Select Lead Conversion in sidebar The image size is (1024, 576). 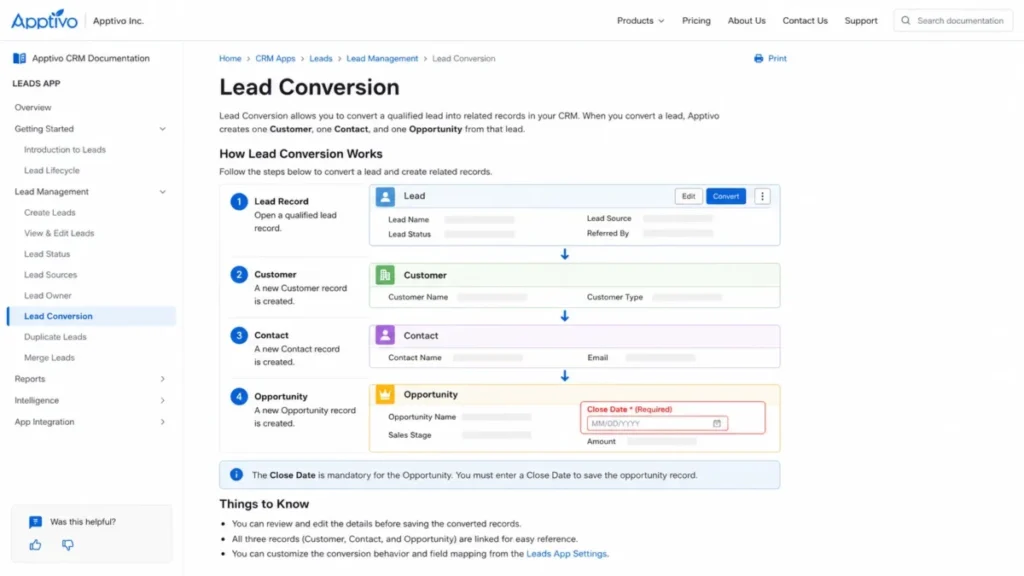click(x=91, y=316)
